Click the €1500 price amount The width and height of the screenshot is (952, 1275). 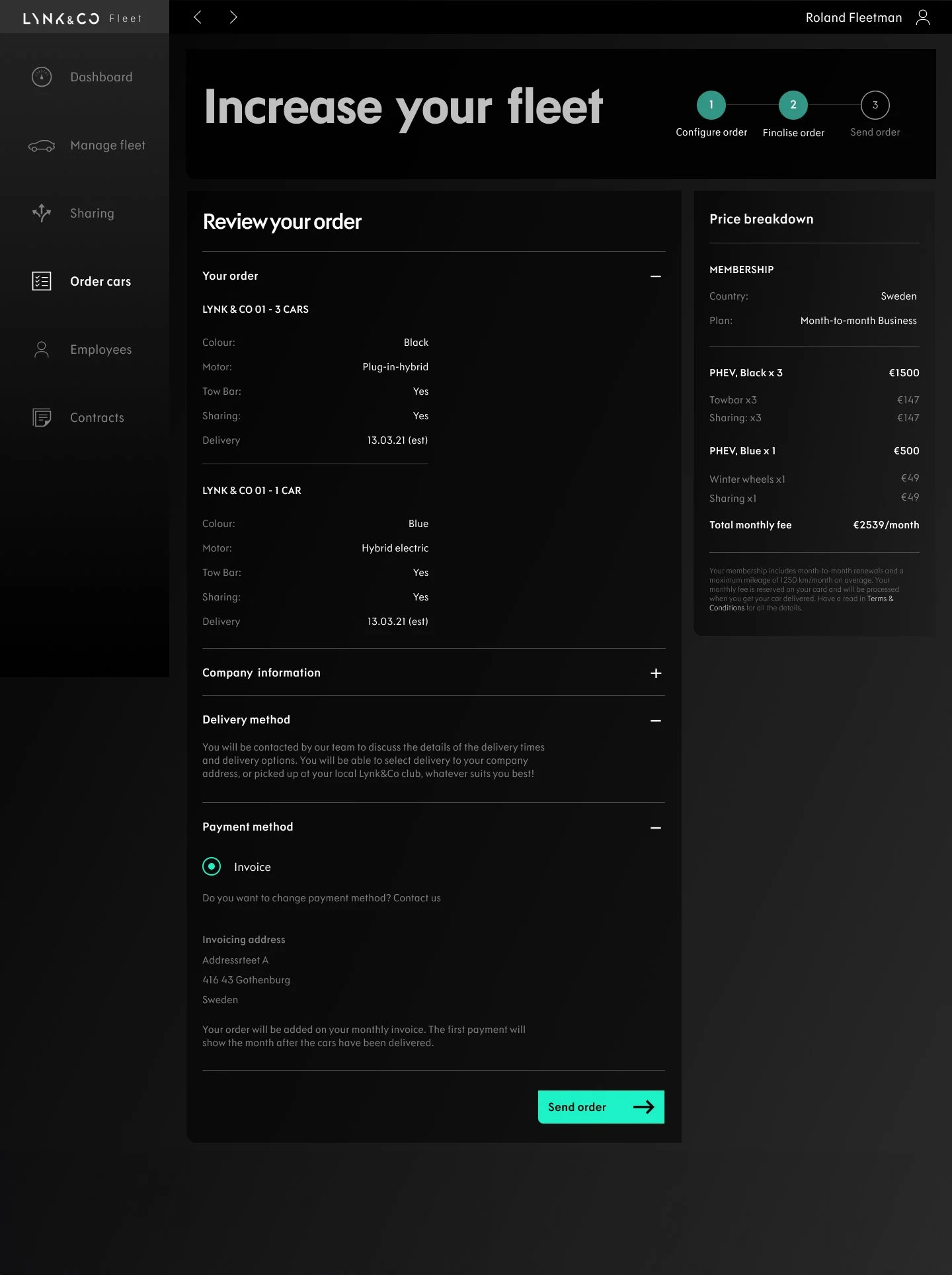pos(904,373)
